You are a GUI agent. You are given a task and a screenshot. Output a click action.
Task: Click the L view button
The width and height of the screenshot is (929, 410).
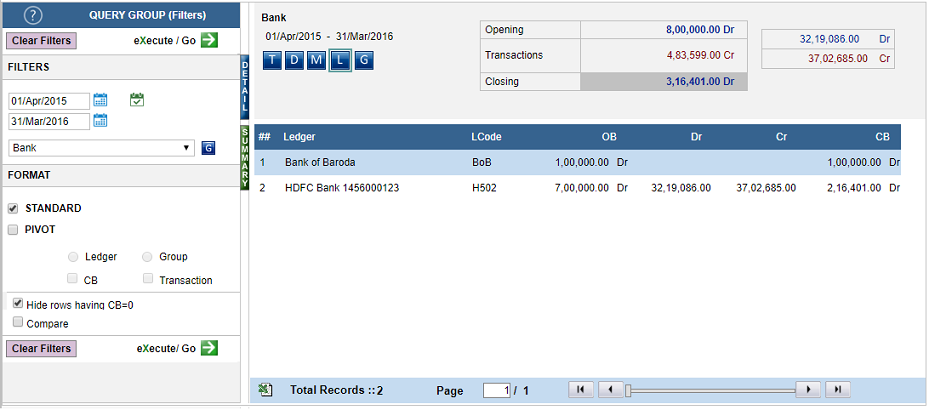point(340,60)
